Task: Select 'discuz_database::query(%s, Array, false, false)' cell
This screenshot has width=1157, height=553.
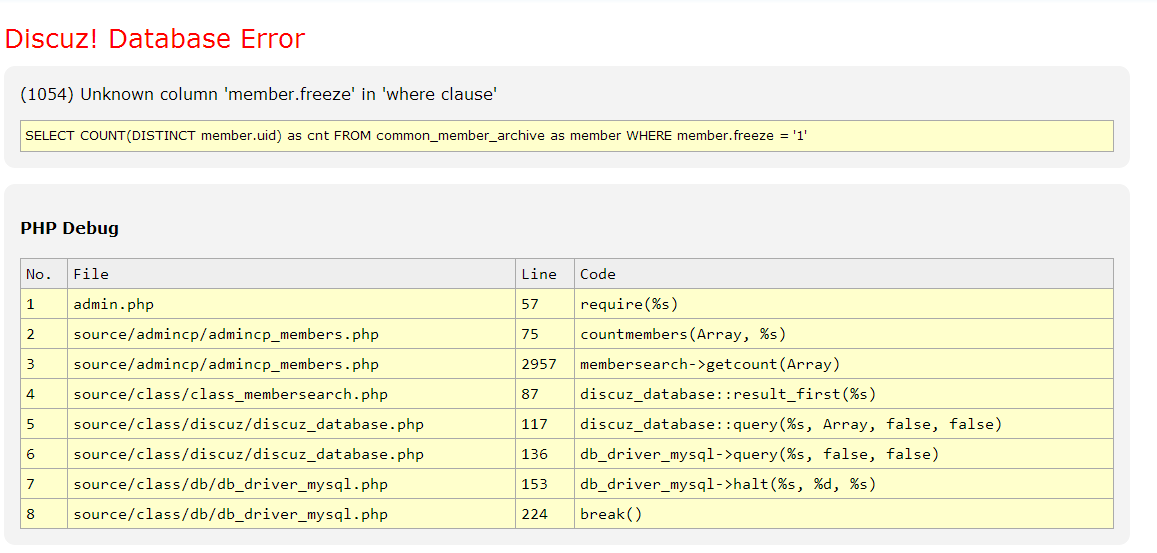Action: pyautogui.click(x=843, y=424)
